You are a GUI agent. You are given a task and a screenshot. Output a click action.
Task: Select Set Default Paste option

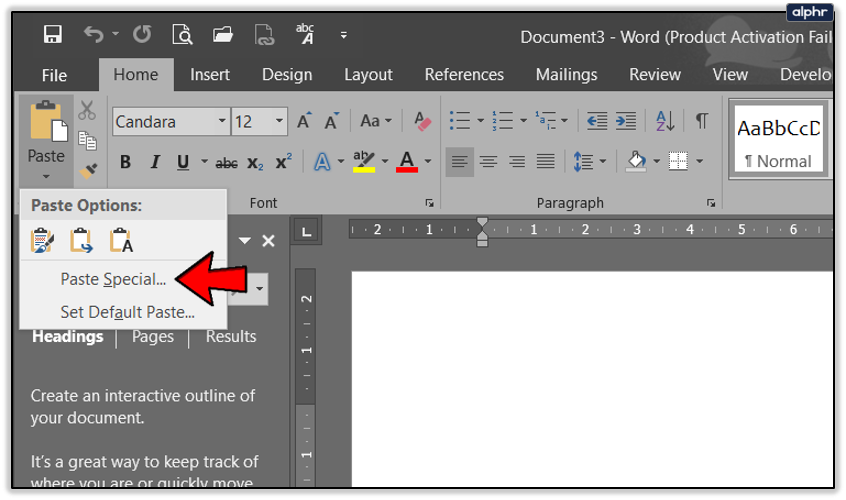(x=127, y=312)
